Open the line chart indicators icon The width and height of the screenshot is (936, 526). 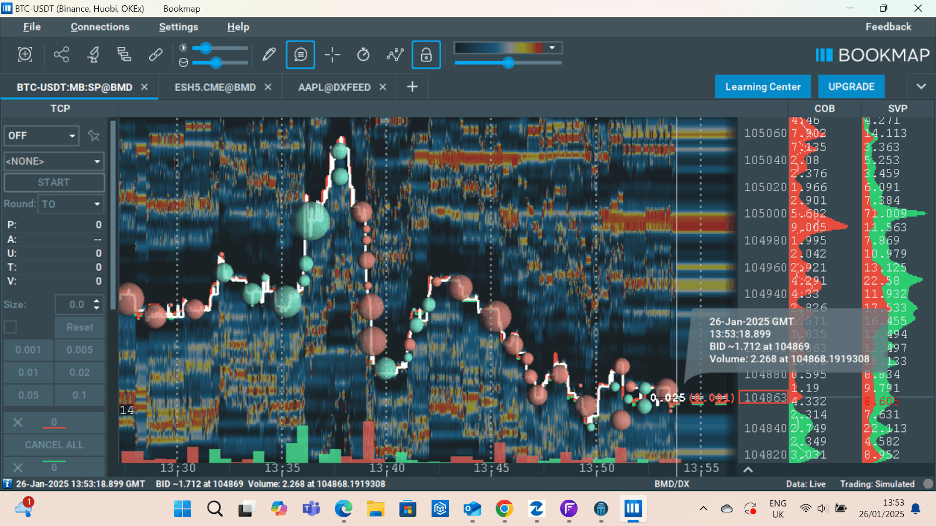[x=395, y=54]
